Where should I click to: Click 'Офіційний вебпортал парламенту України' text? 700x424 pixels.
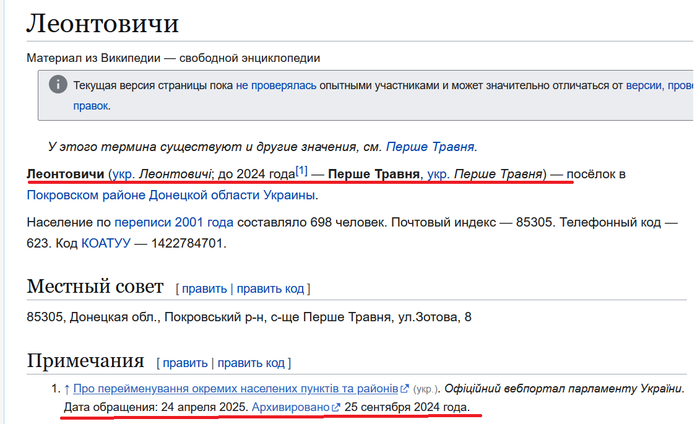coord(563,389)
